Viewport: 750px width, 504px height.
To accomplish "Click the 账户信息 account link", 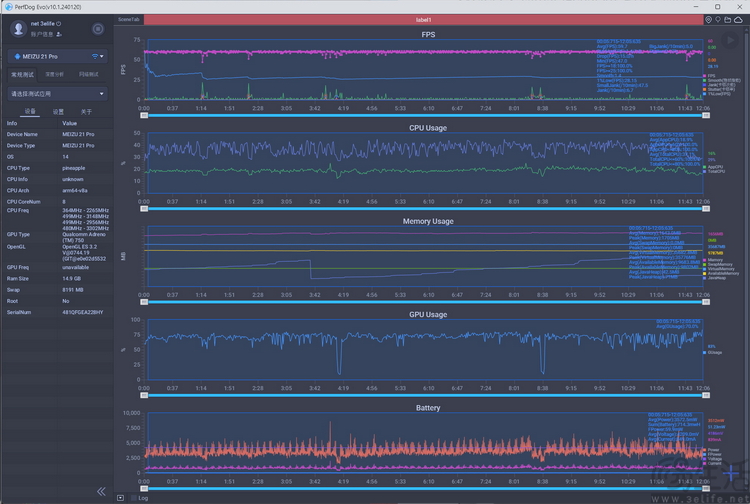I will (42, 34).
